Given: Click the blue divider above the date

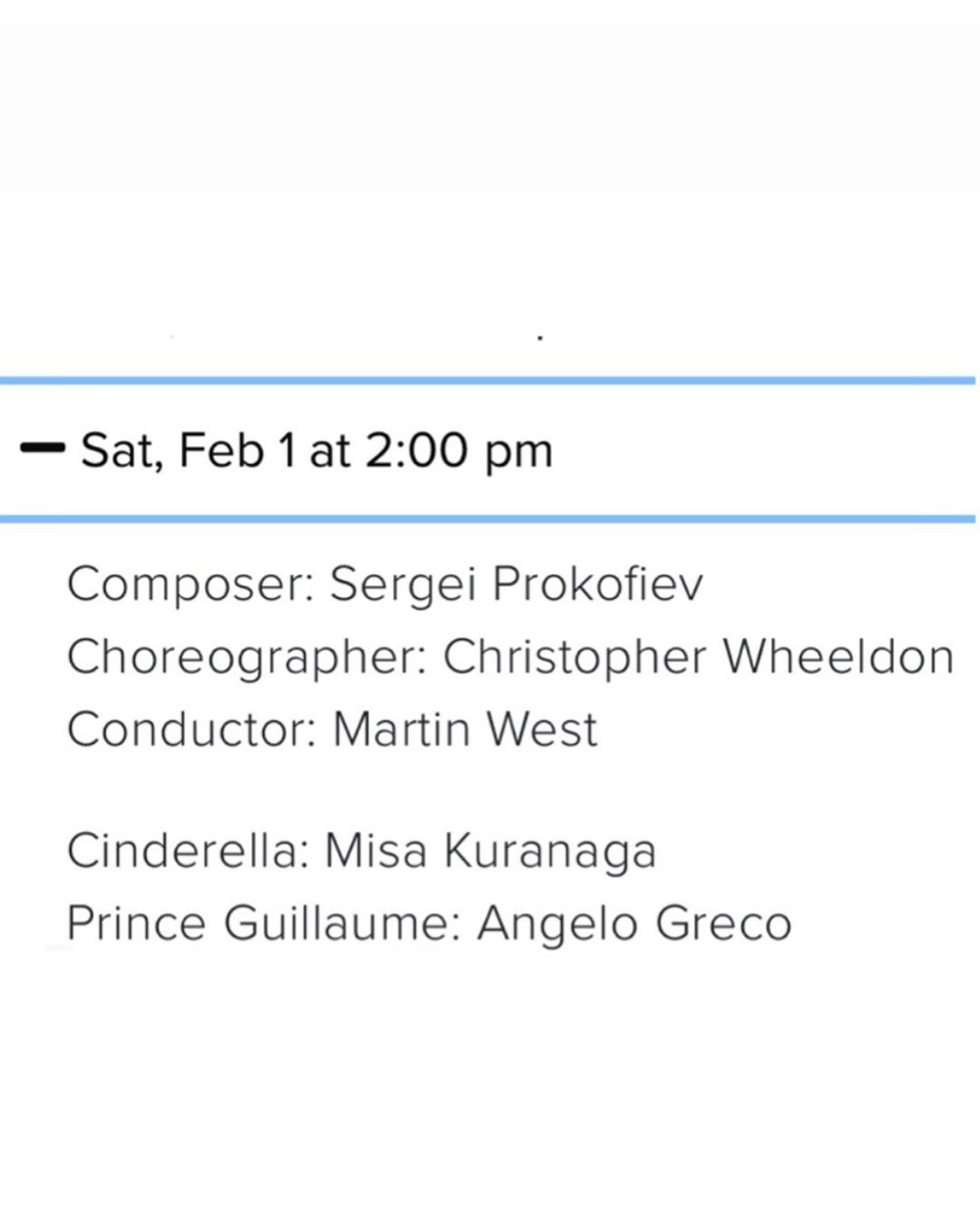Looking at the screenshot, I should click(488, 380).
